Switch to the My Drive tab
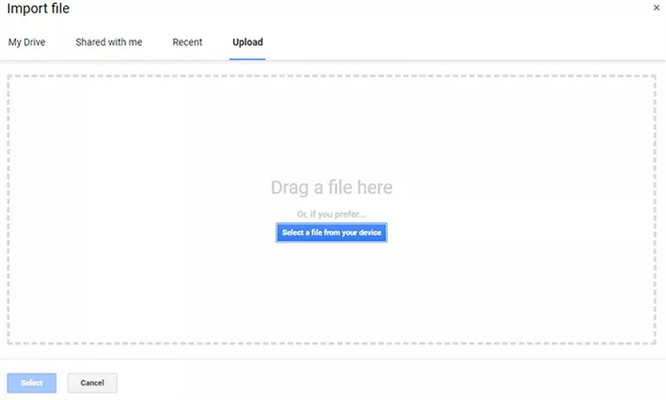 27,42
